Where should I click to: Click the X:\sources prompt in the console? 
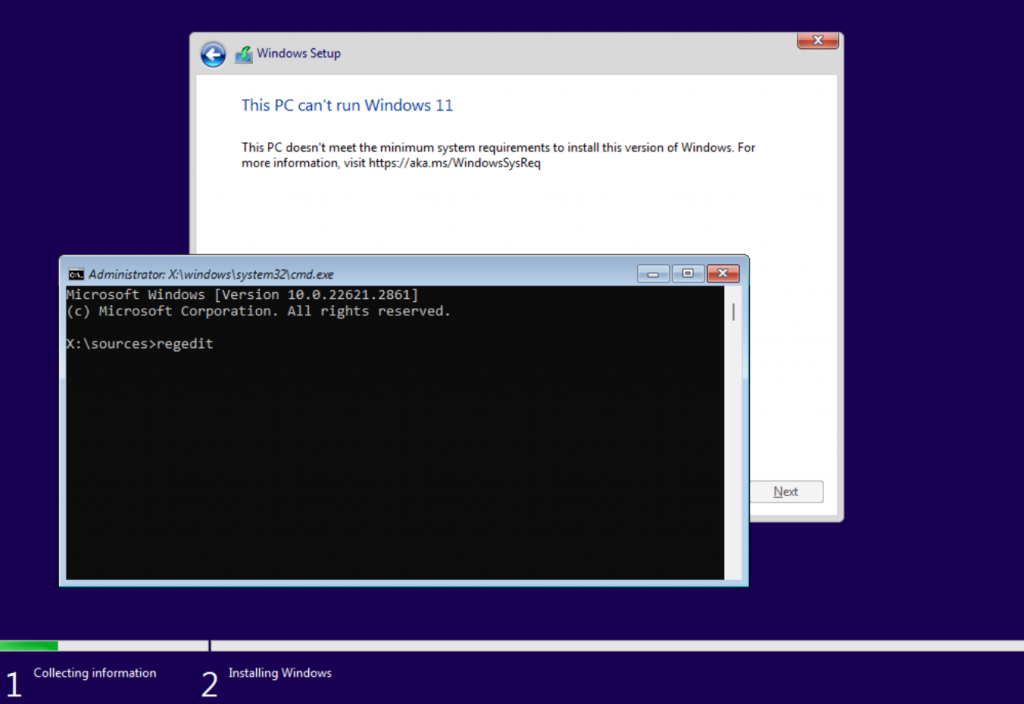tap(110, 344)
